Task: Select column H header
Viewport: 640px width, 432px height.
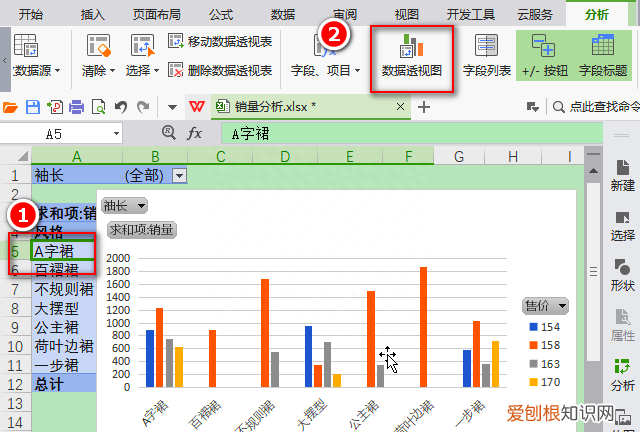Action: click(513, 156)
